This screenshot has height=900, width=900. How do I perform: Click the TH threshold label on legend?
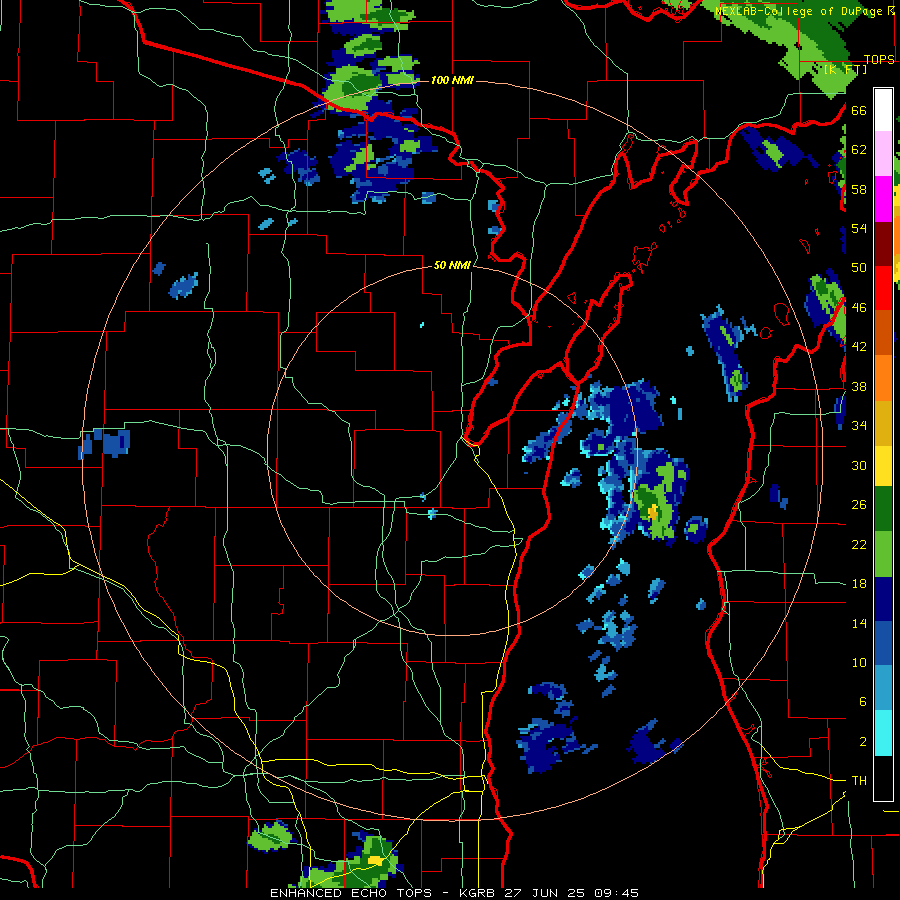point(859,781)
